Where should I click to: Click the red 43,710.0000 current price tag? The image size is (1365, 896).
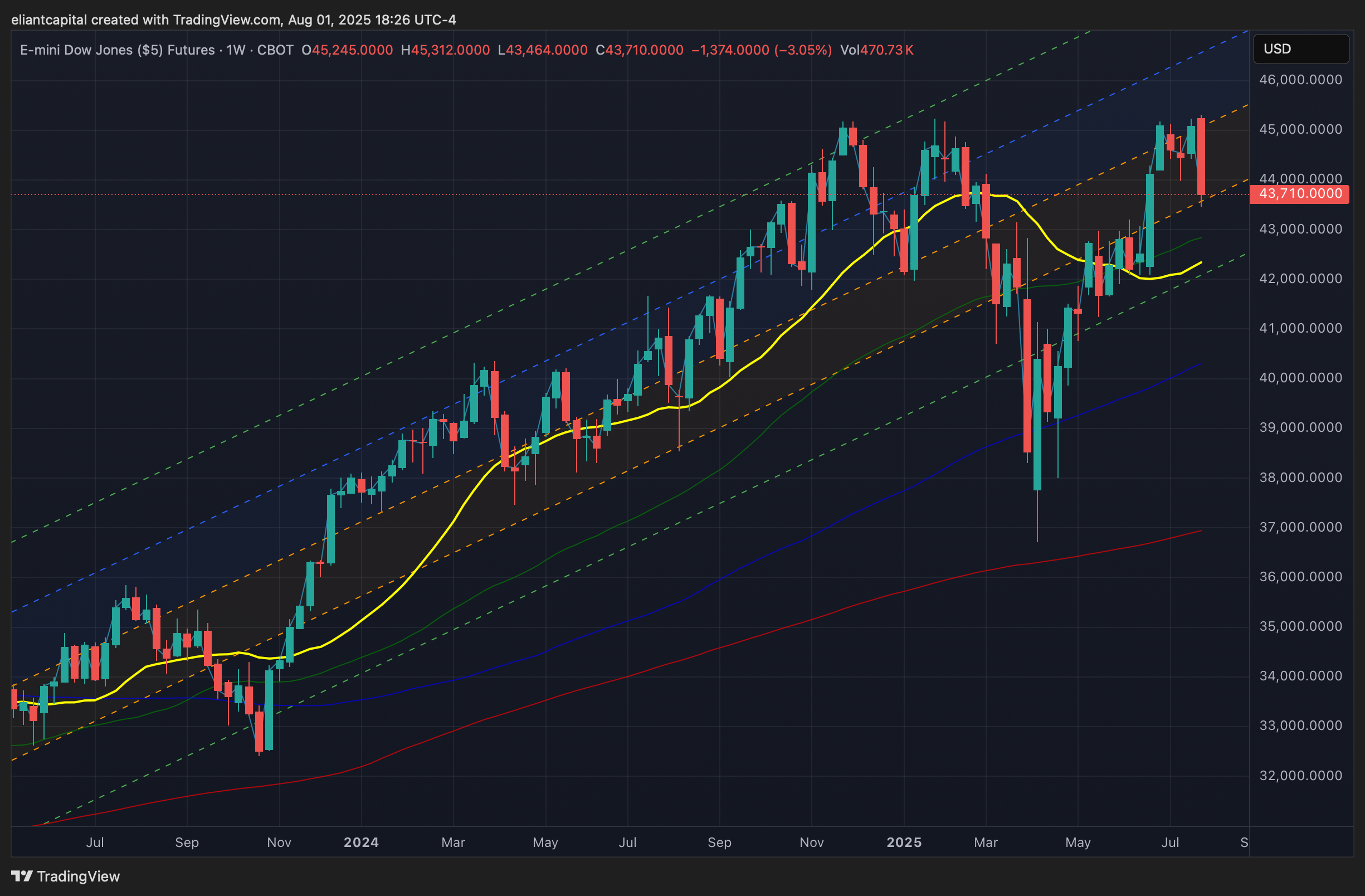click(x=1299, y=194)
